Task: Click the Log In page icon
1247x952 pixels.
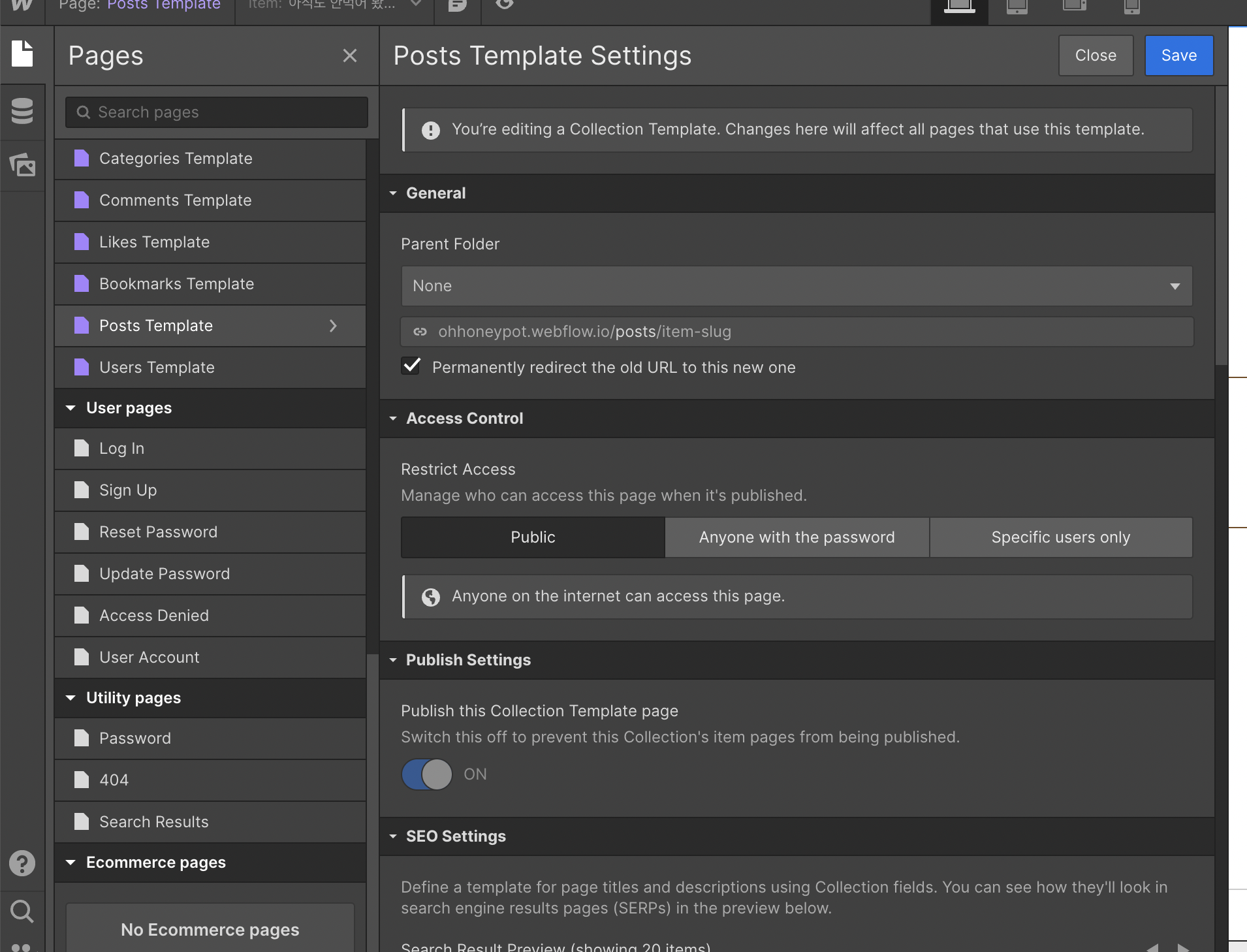Action: click(82, 448)
